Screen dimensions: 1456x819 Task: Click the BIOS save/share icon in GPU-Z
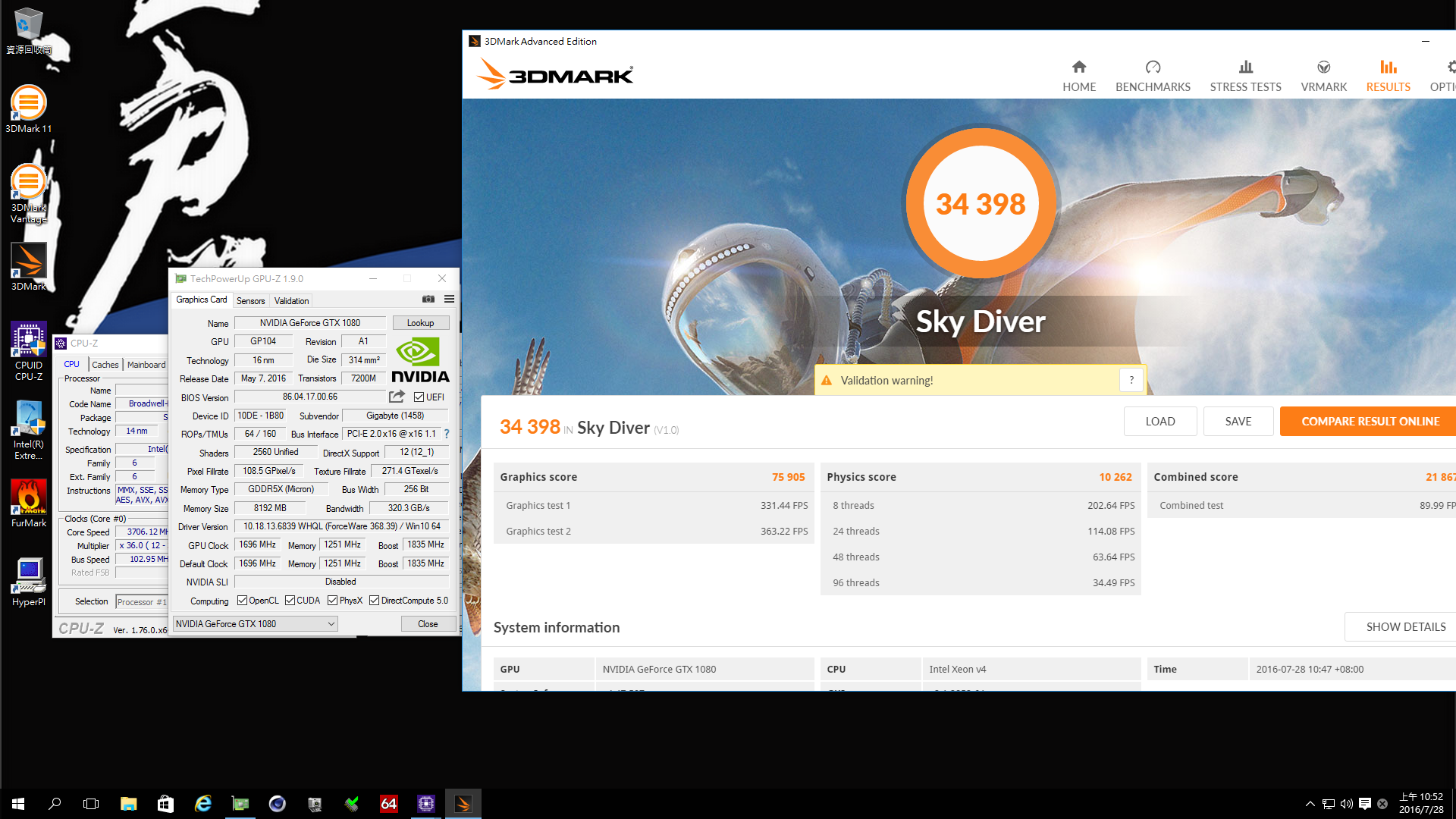(397, 397)
